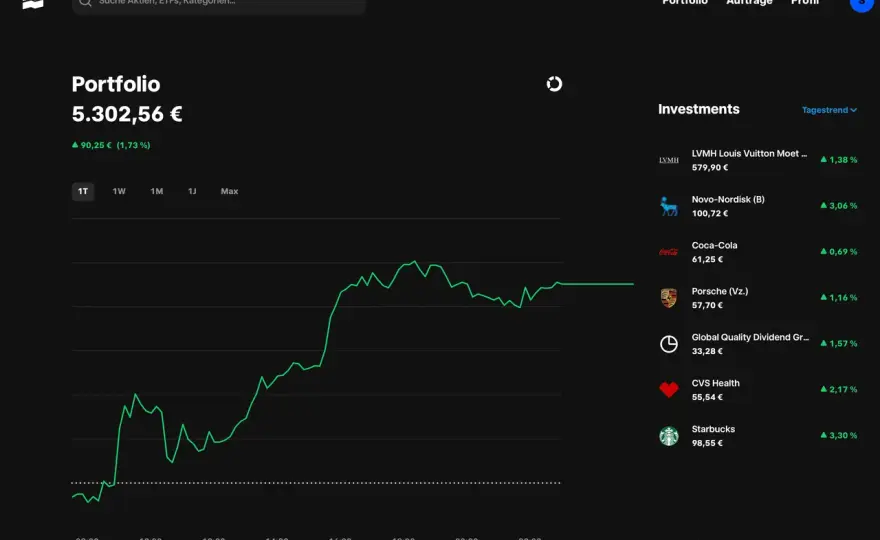Click the Porsche crest icon

coord(668,298)
